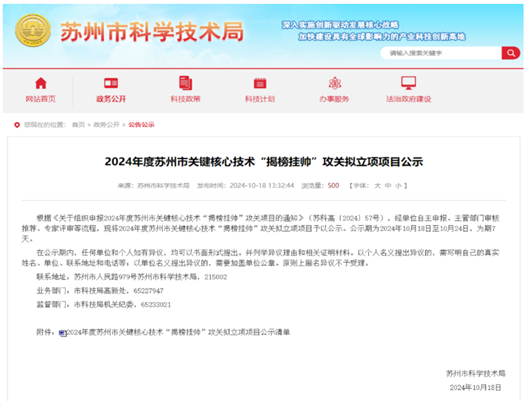
Task: Open the 网站首页 home icon
Action: 41,83
